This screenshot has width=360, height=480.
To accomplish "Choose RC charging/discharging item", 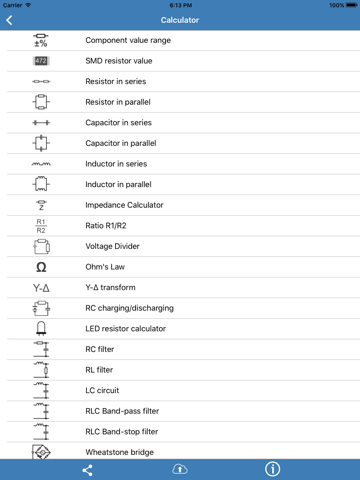I will pos(183,308).
